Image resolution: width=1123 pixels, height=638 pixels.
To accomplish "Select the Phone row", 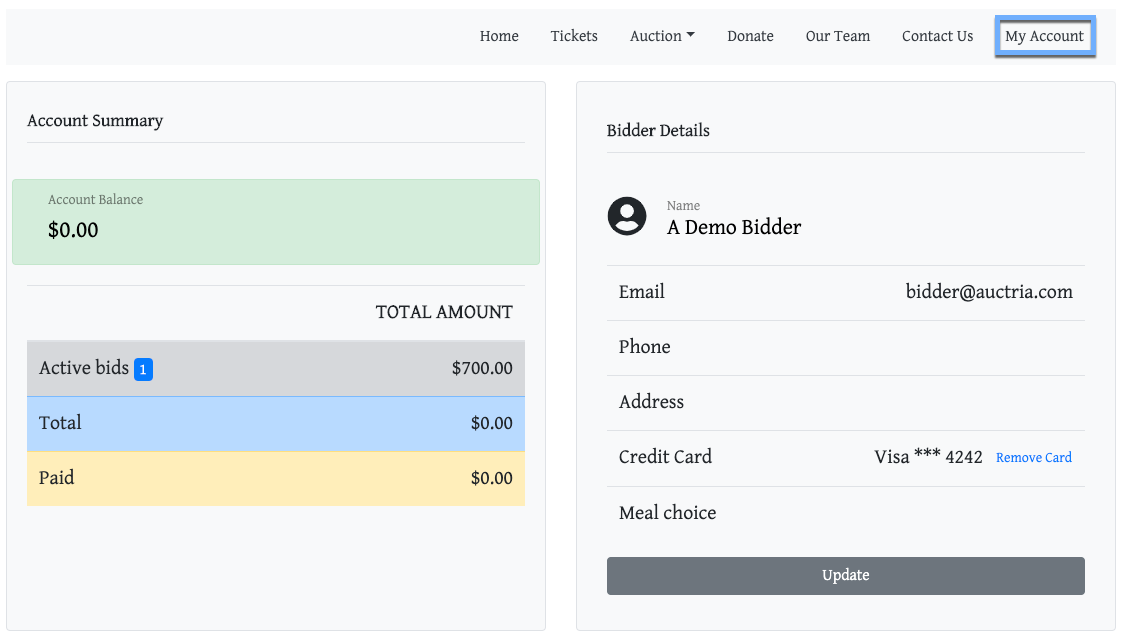I will (845, 347).
